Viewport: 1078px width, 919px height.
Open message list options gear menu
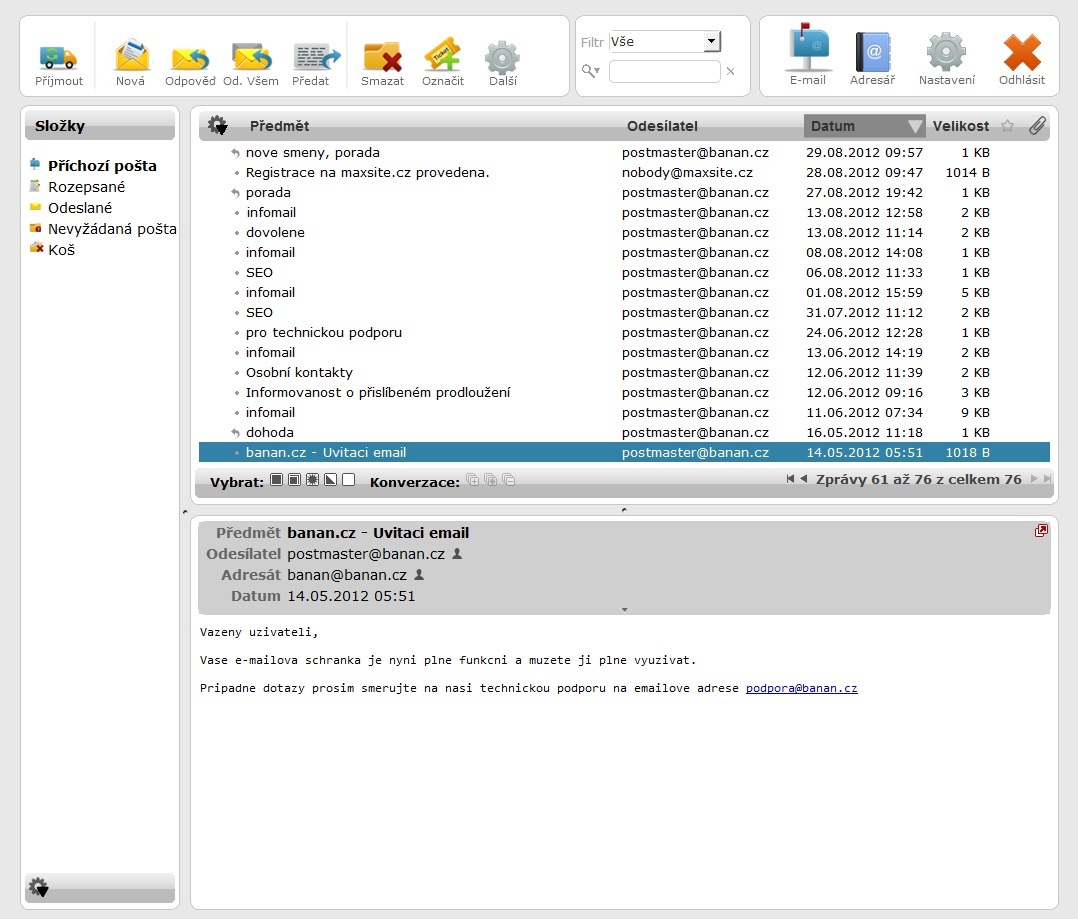point(217,126)
